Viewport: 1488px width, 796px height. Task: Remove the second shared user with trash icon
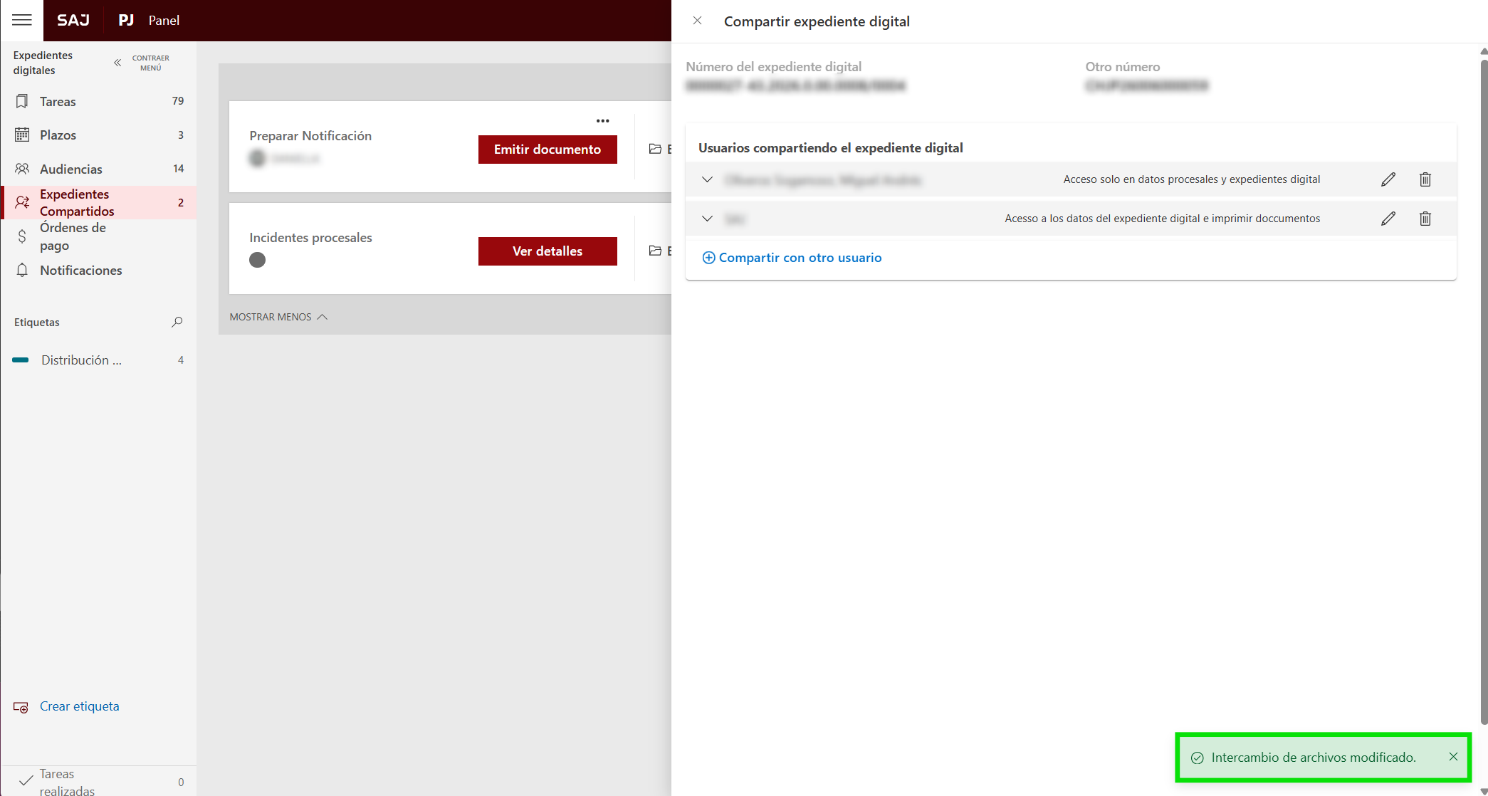(x=1425, y=219)
